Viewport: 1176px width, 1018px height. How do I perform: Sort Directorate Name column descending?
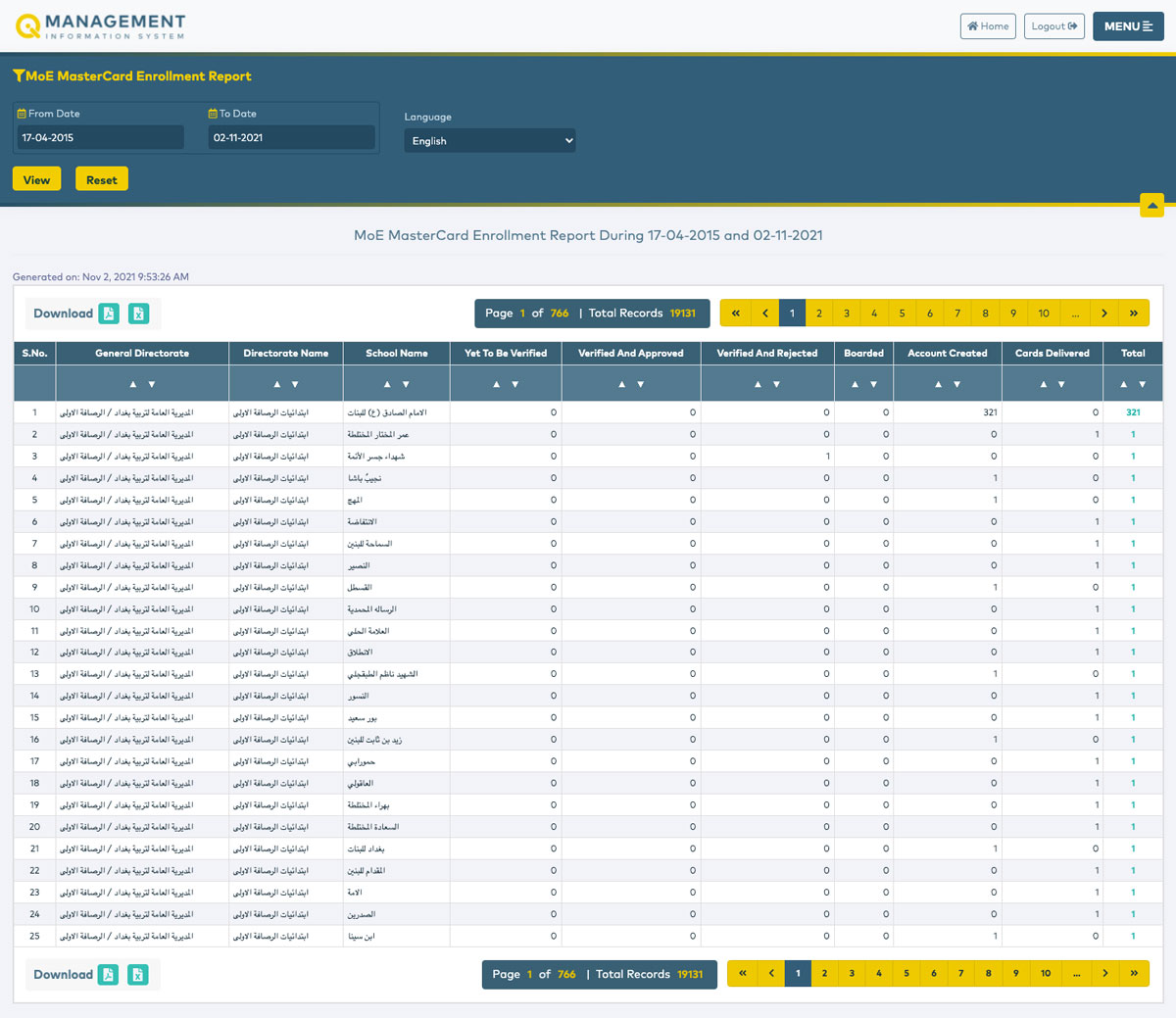pos(295,384)
